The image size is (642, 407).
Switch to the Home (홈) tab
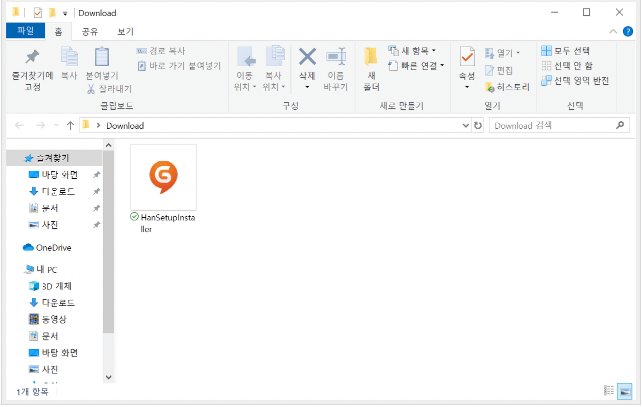[59, 32]
